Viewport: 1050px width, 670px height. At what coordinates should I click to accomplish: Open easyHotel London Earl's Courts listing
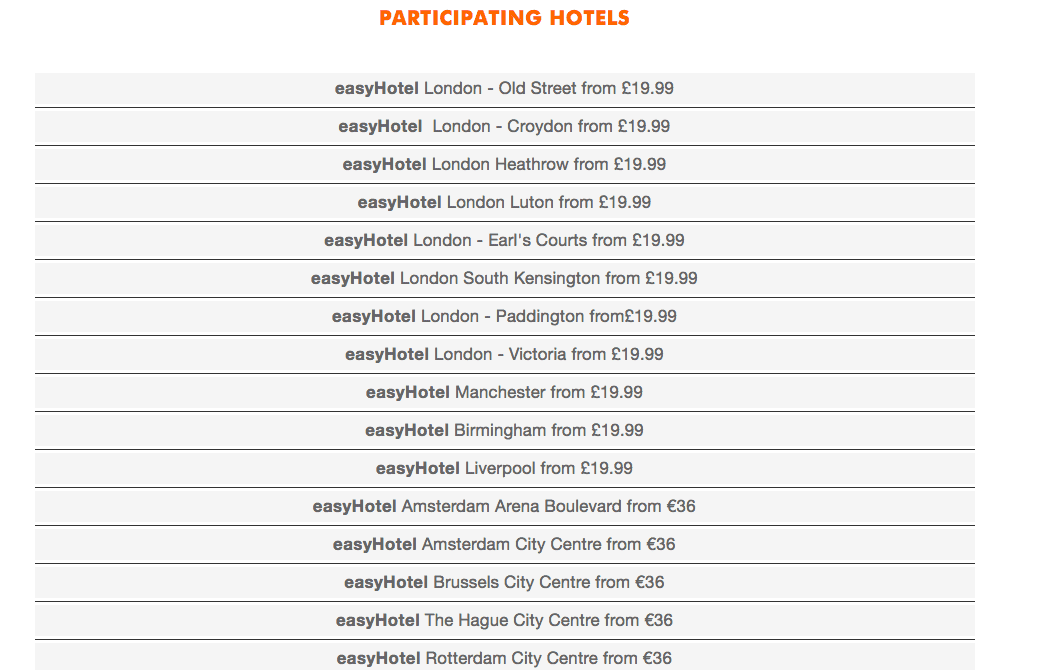(505, 241)
